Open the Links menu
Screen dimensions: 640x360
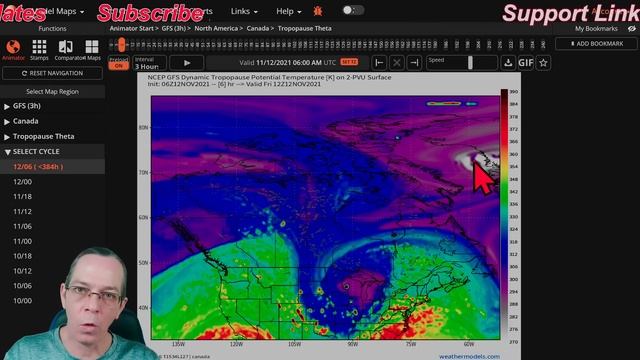pyautogui.click(x=244, y=11)
